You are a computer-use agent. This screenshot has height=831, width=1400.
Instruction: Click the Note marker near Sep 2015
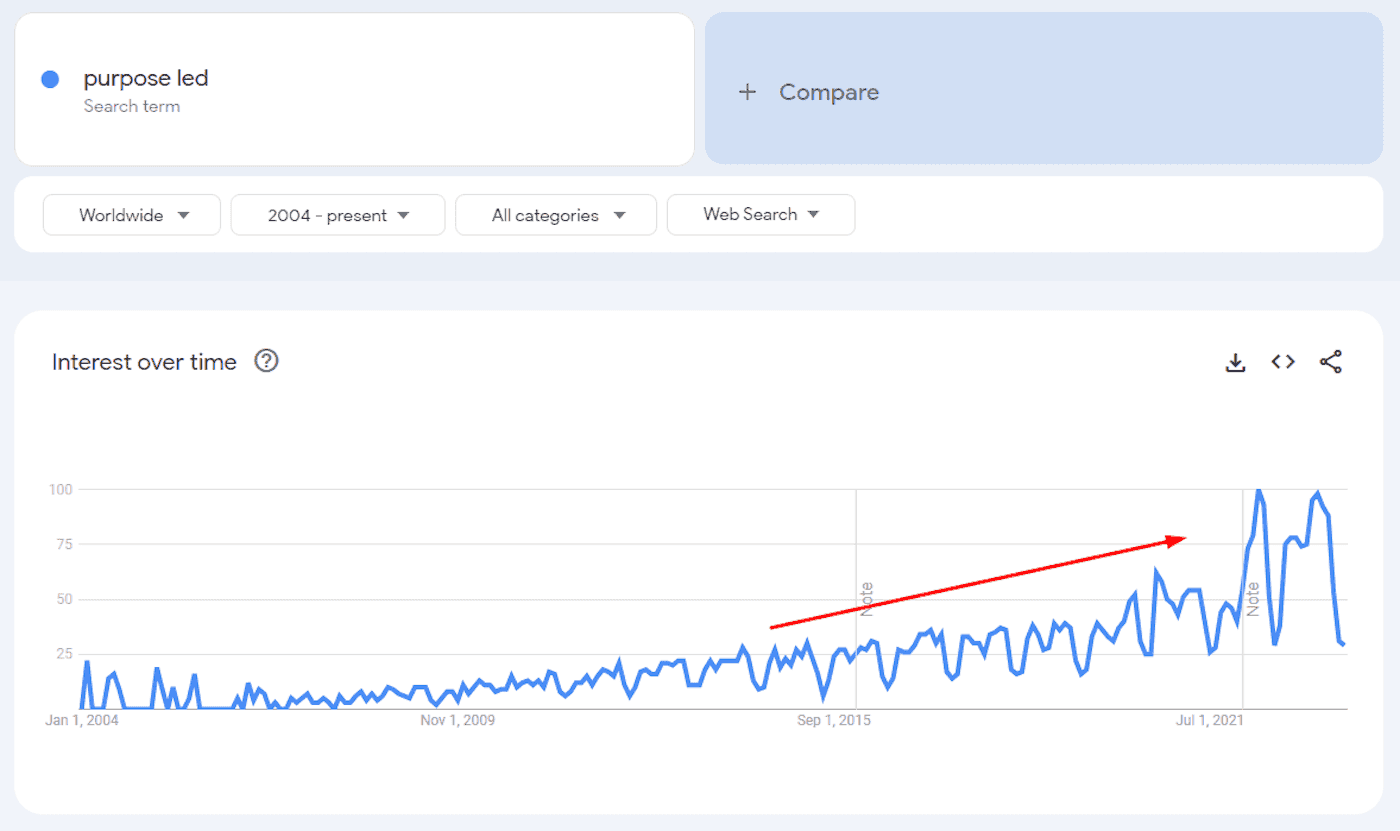[867, 599]
